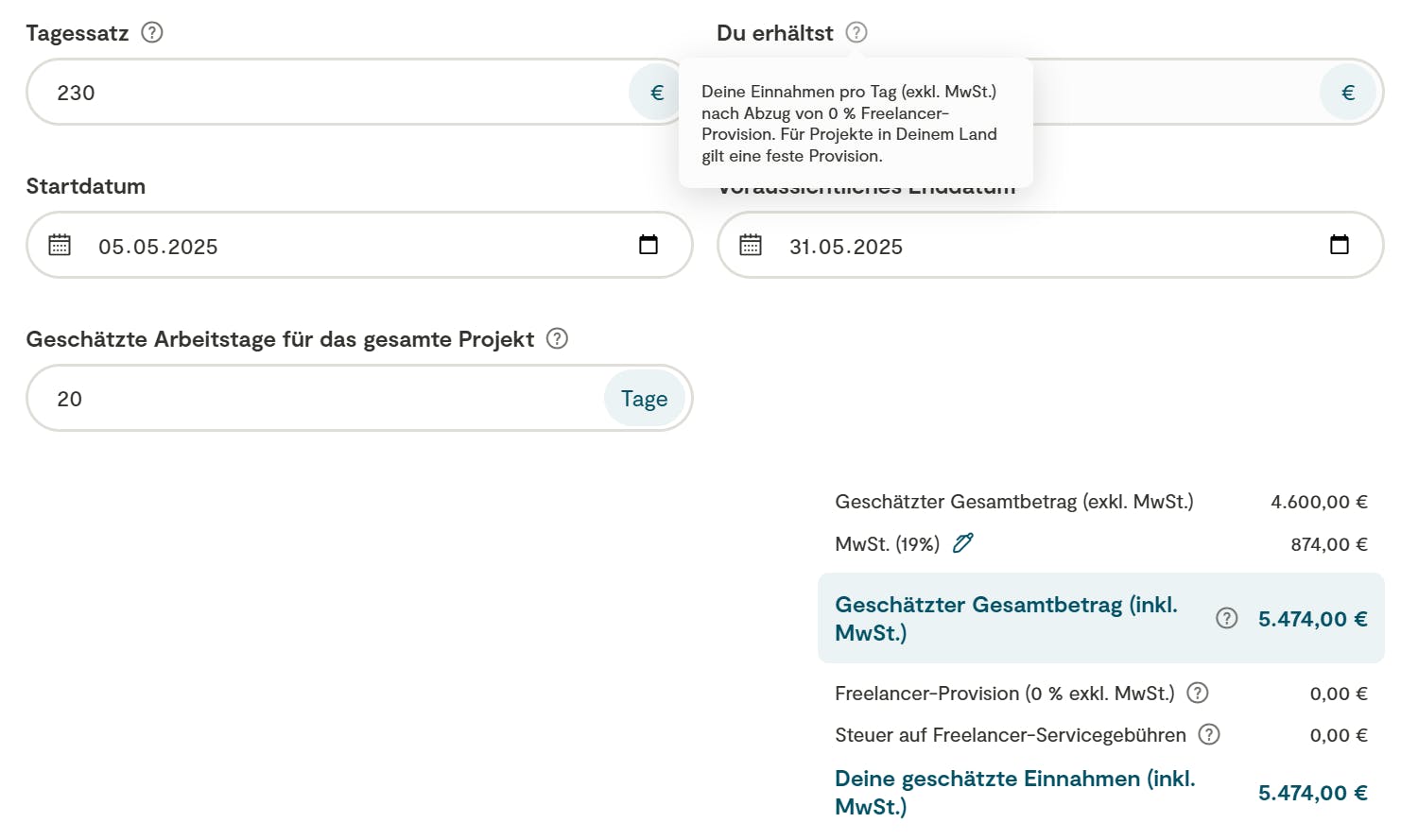Open help for Freelancer-Provision

point(1198,693)
